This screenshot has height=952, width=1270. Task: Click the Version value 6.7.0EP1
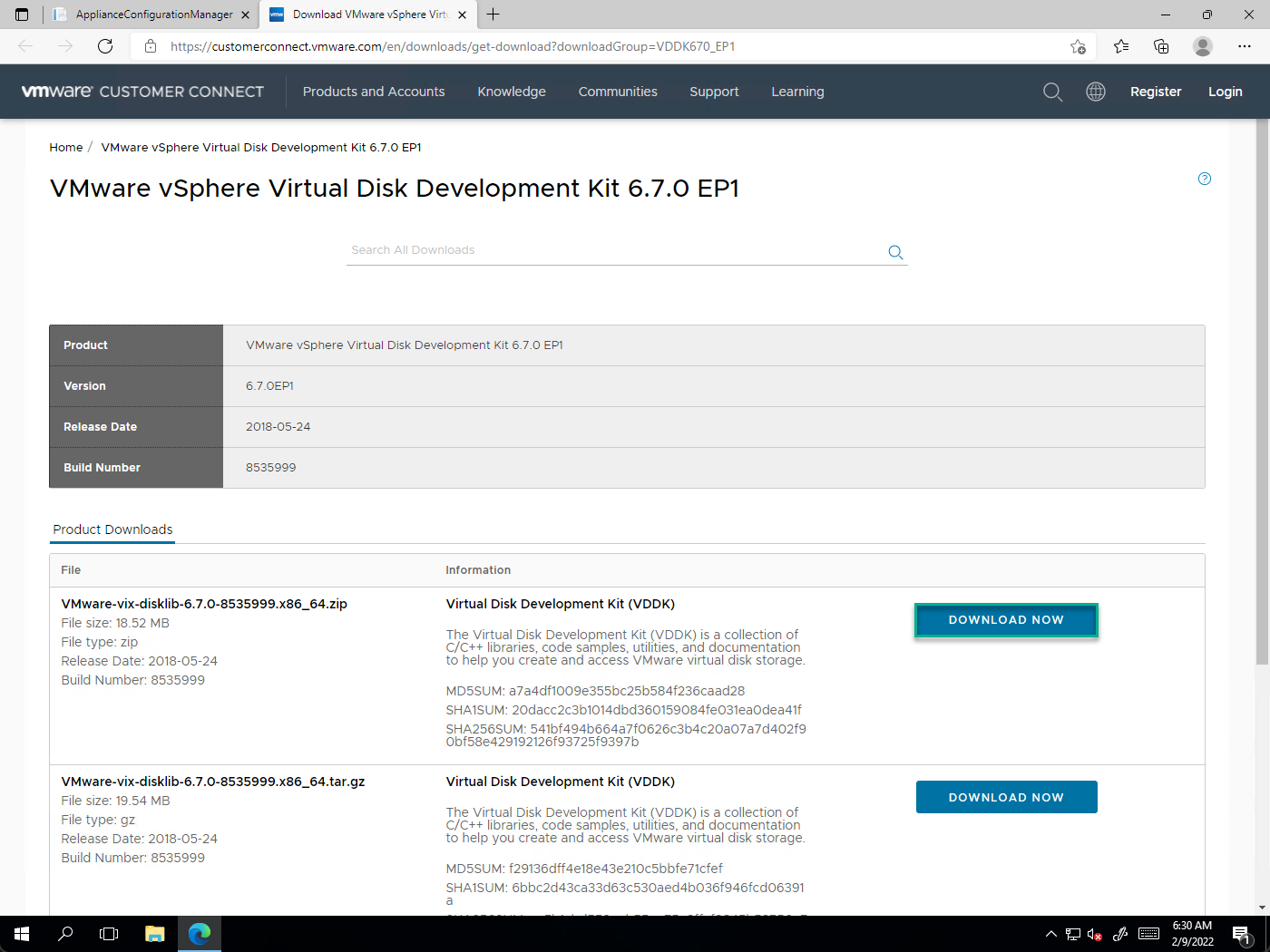coord(269,386)
